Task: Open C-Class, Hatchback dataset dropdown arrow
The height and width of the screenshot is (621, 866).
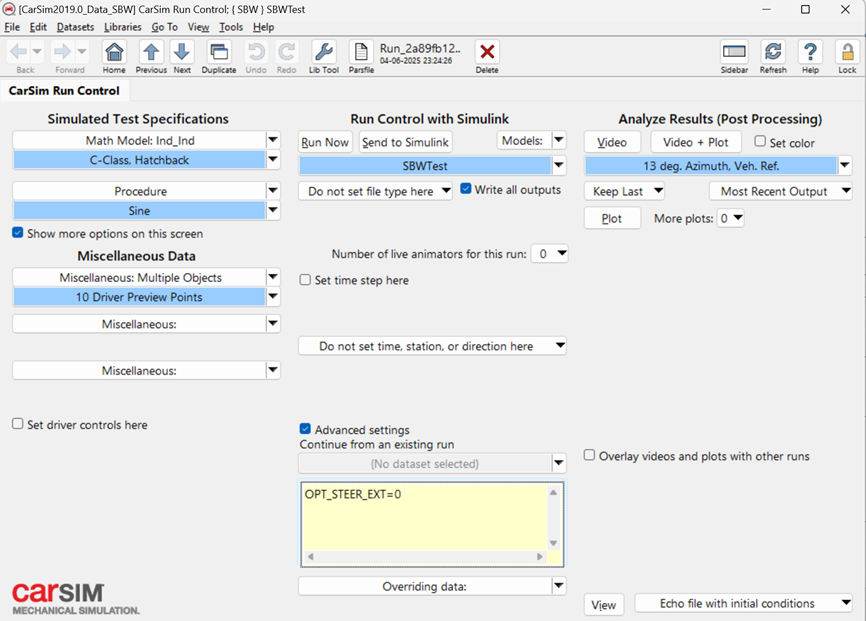Action: tap(273, 160)
